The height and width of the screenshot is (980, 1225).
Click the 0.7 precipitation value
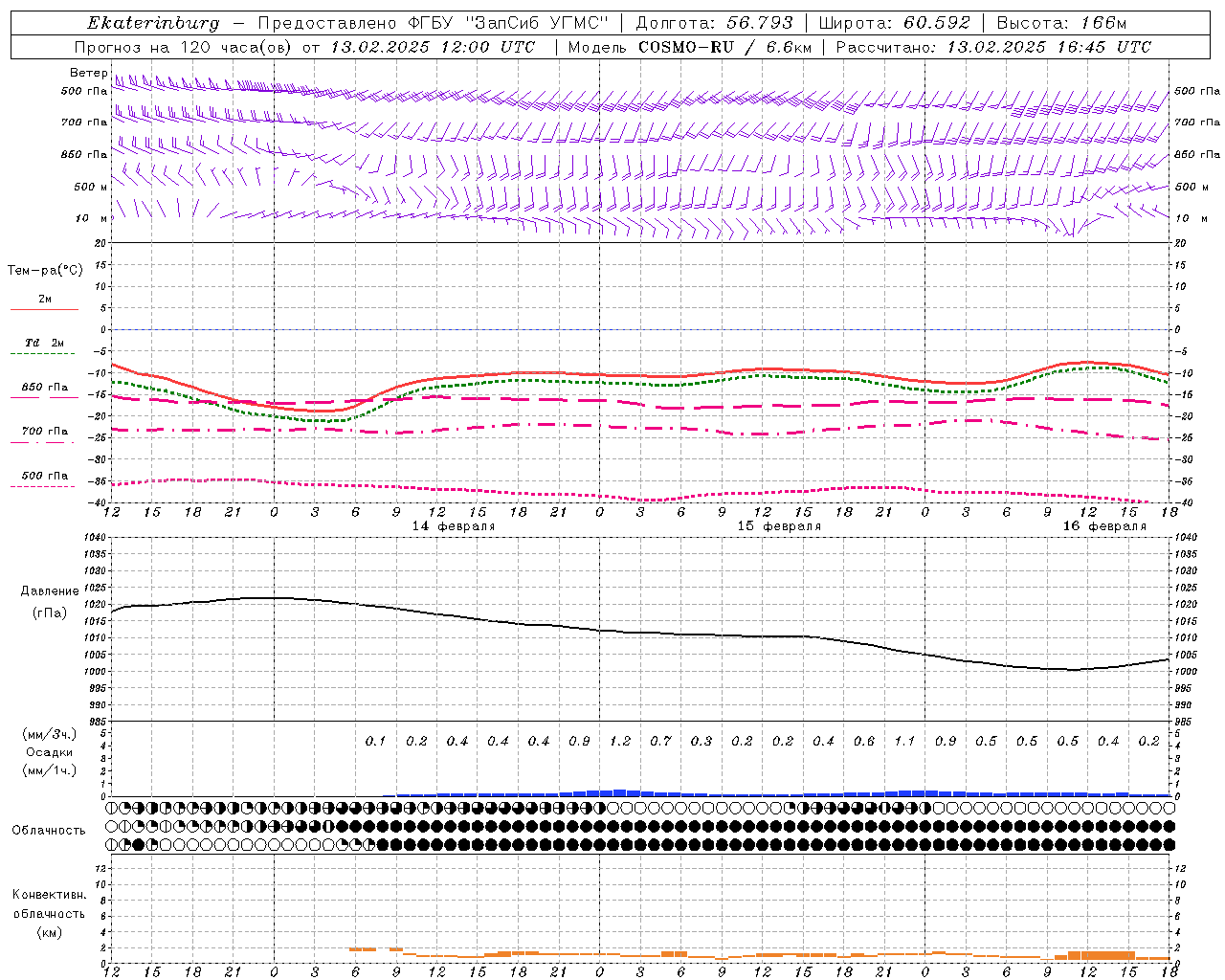point(660,741)
